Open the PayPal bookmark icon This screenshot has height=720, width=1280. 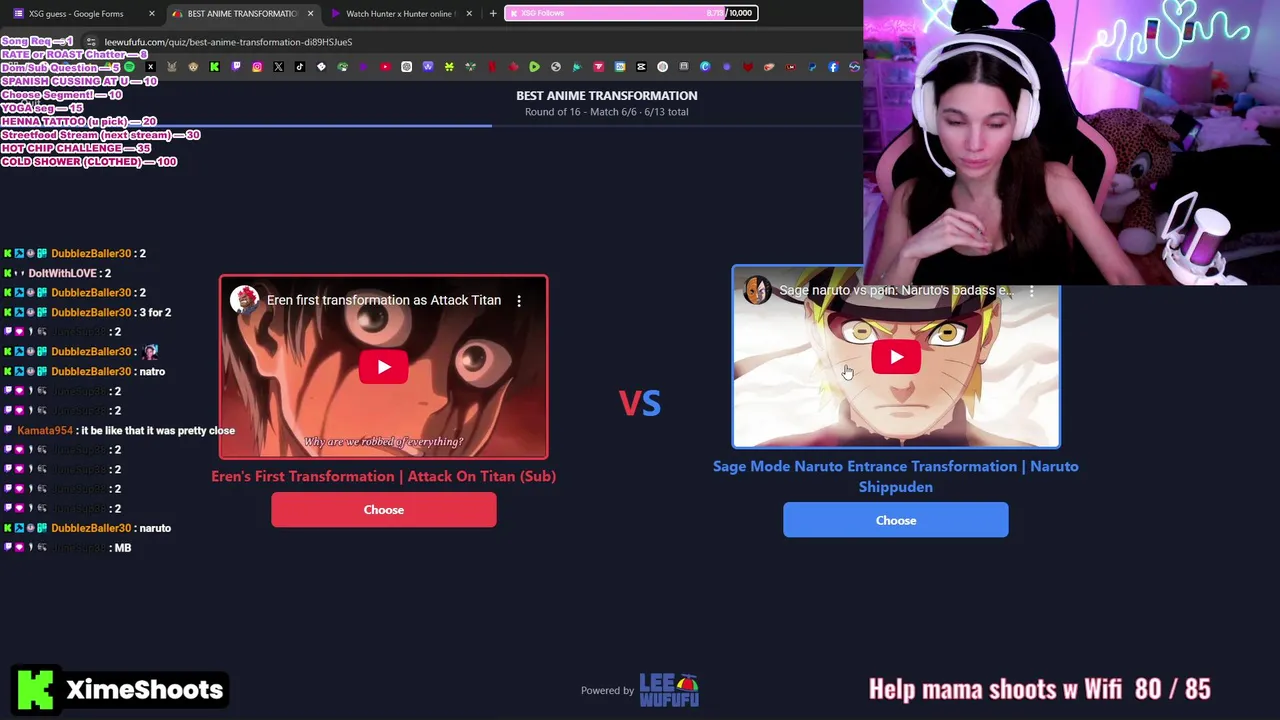812,67
